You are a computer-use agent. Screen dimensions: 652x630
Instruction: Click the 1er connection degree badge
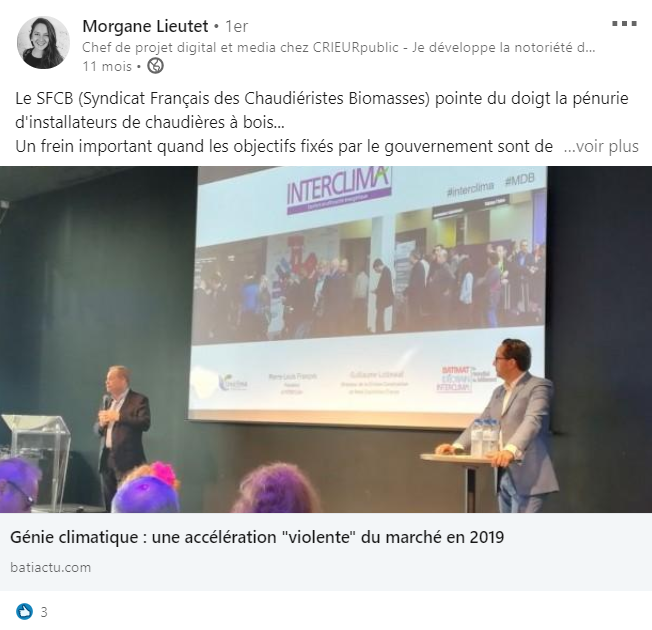(236, 26)
